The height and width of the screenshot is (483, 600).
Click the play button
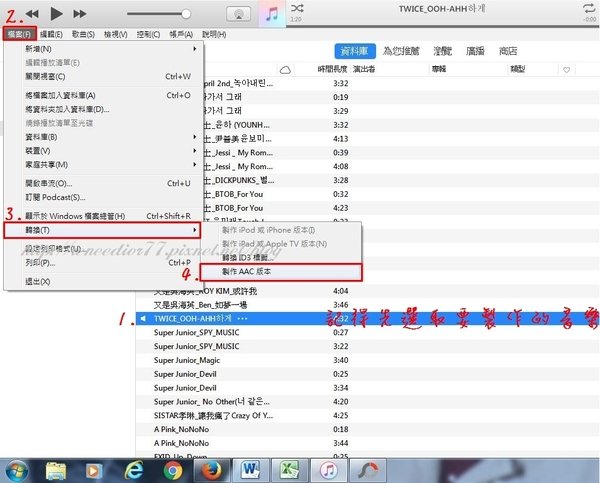[56, 14]
